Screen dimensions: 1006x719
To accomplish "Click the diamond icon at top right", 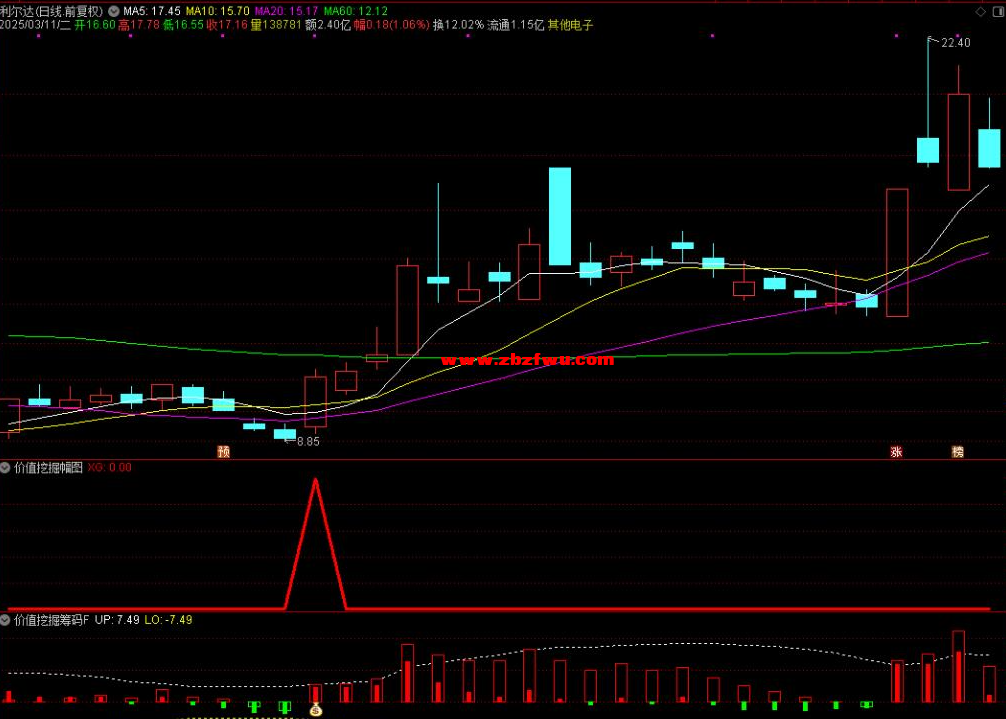I will point(980,12).
